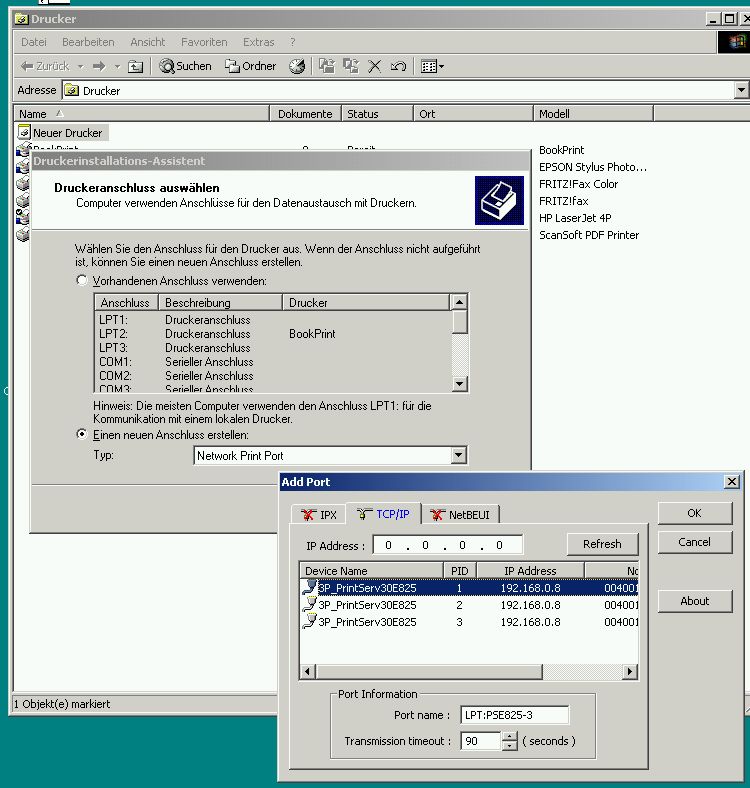The width and height of the screenshot is (750, 788).
Task: Select 'Vorhandenen Anschluss verwenden' radio button
Action: pos(82,281)
